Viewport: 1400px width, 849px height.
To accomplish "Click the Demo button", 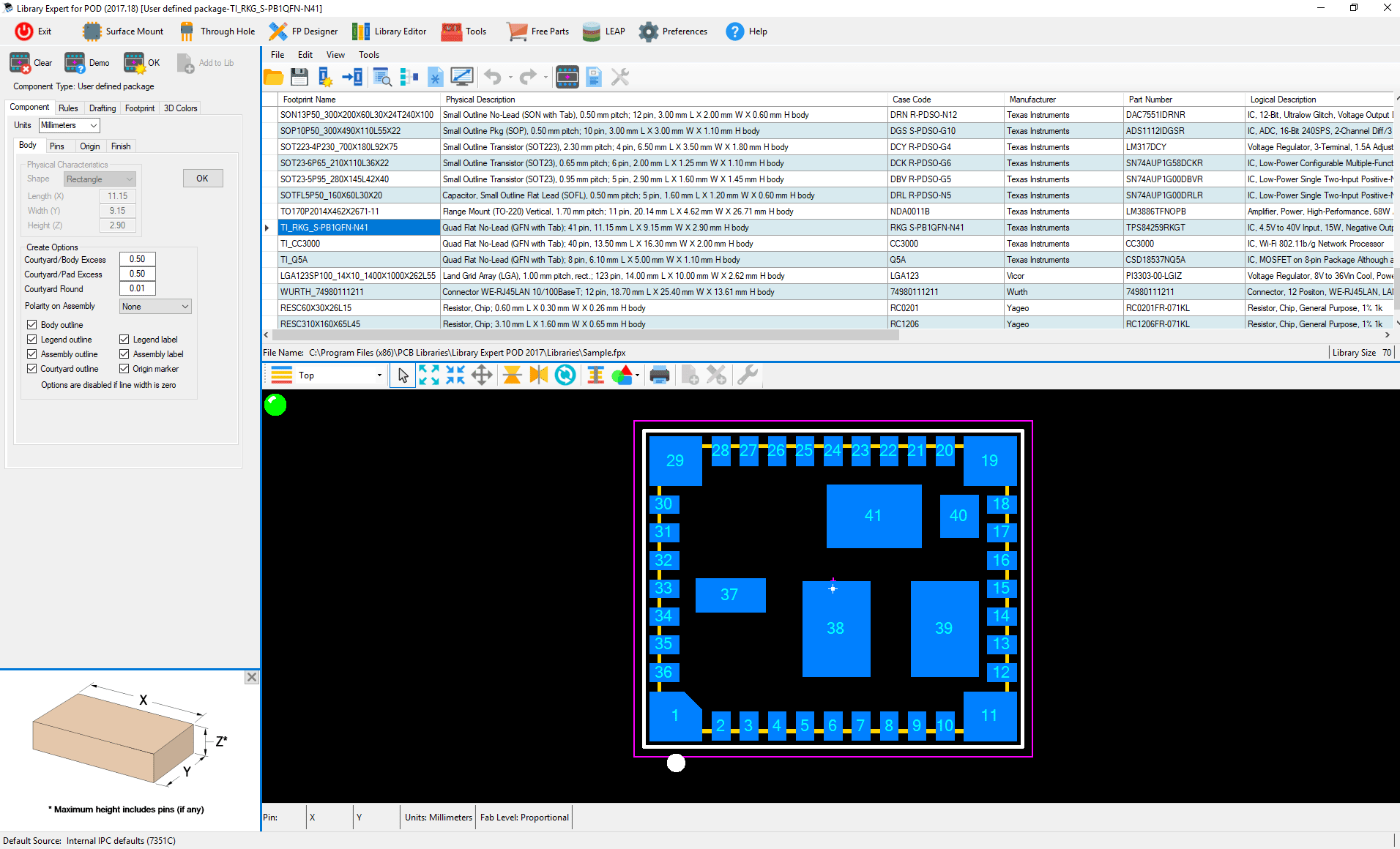I will (x=87, y=63).
